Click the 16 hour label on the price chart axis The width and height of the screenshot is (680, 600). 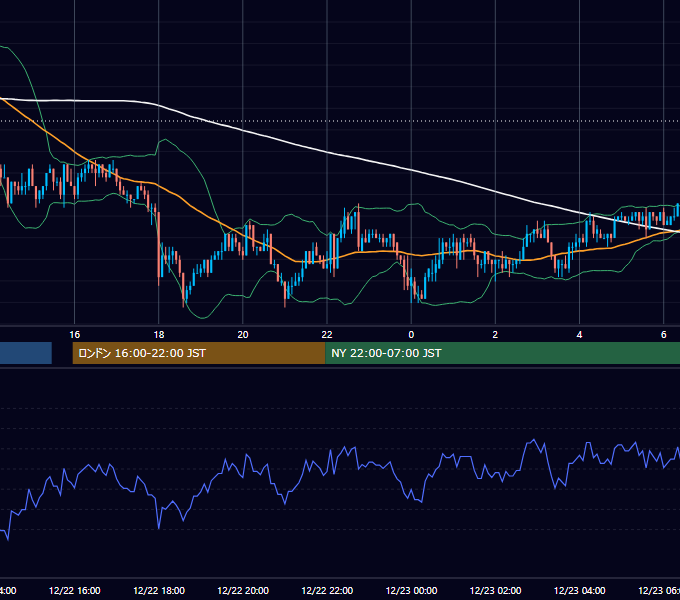point(75,334)
